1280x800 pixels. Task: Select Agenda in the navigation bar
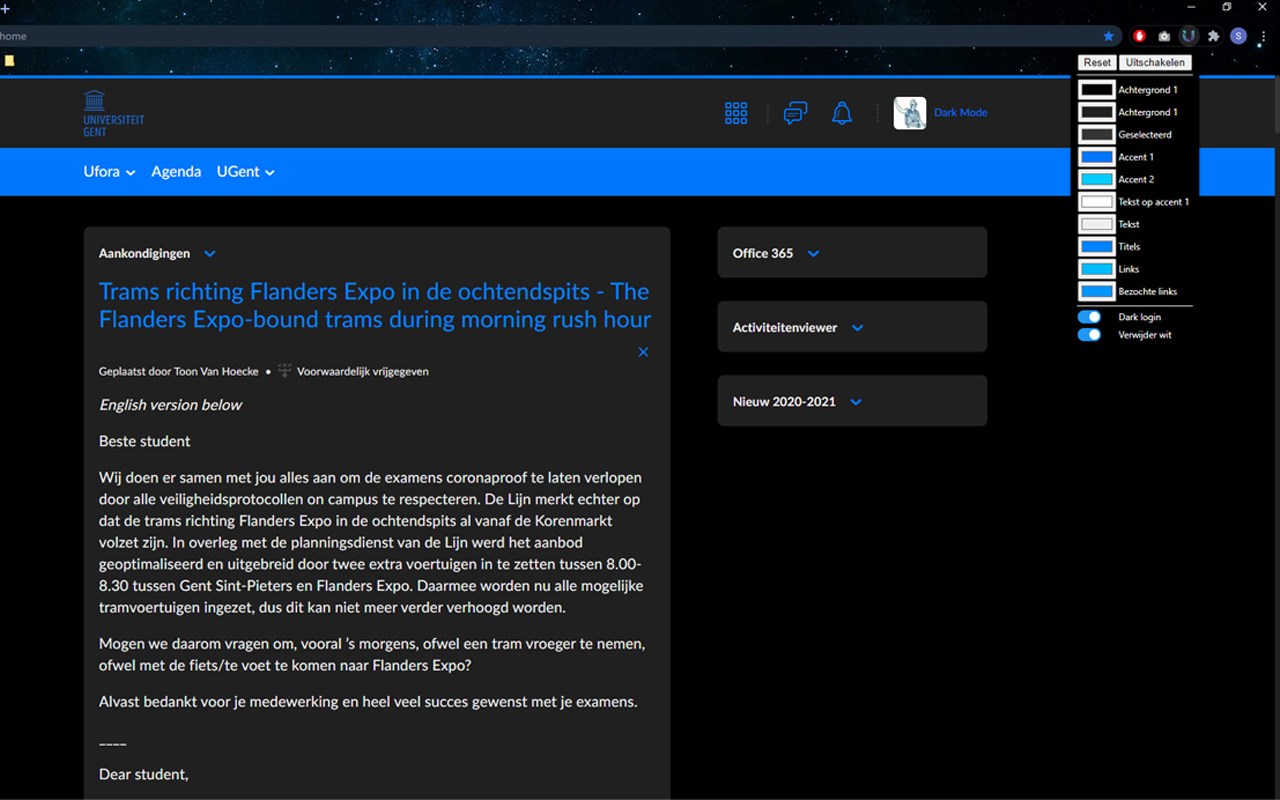pos(176,171)
